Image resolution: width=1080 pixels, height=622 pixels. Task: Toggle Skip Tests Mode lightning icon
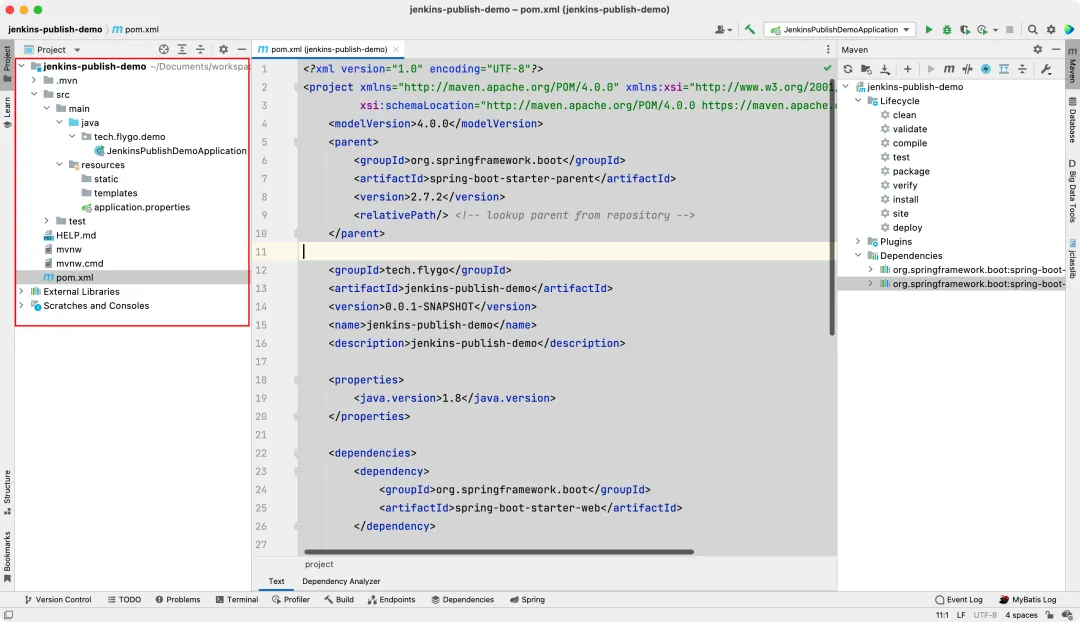click(x=986, y=69)
